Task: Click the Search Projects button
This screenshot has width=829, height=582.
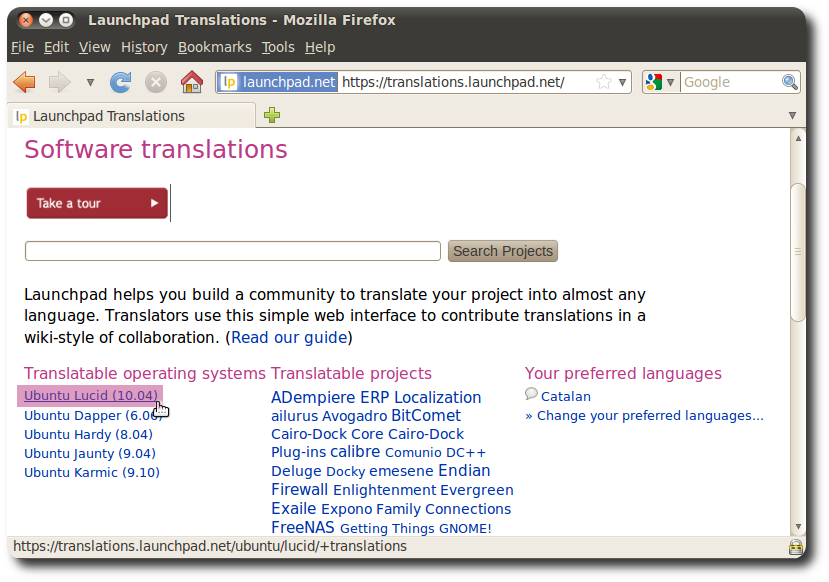Action: [x=503, y=251]
